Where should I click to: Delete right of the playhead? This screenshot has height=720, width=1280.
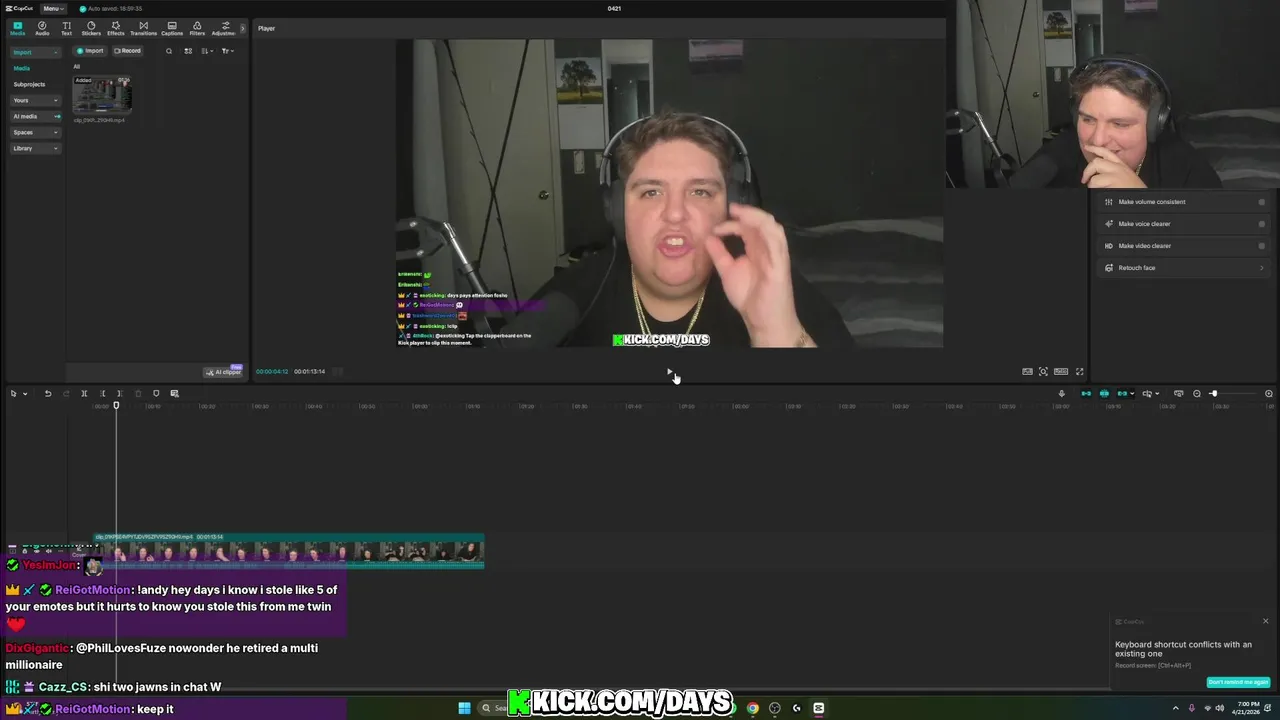[119, 394]
